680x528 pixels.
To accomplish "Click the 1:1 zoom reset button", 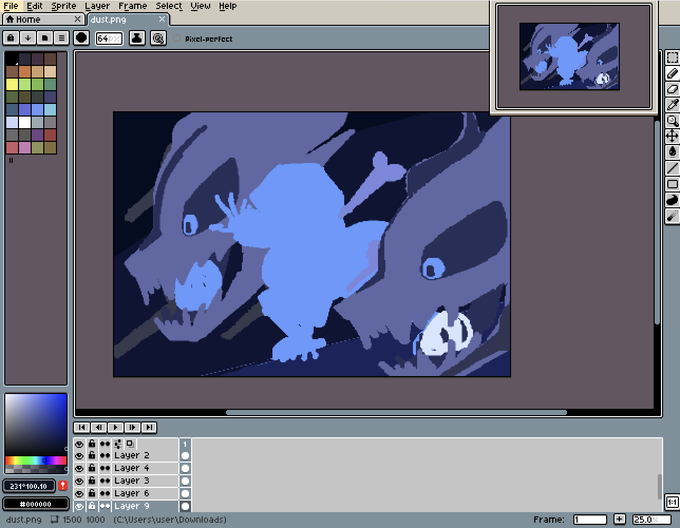I will click(x=672, y=502).
